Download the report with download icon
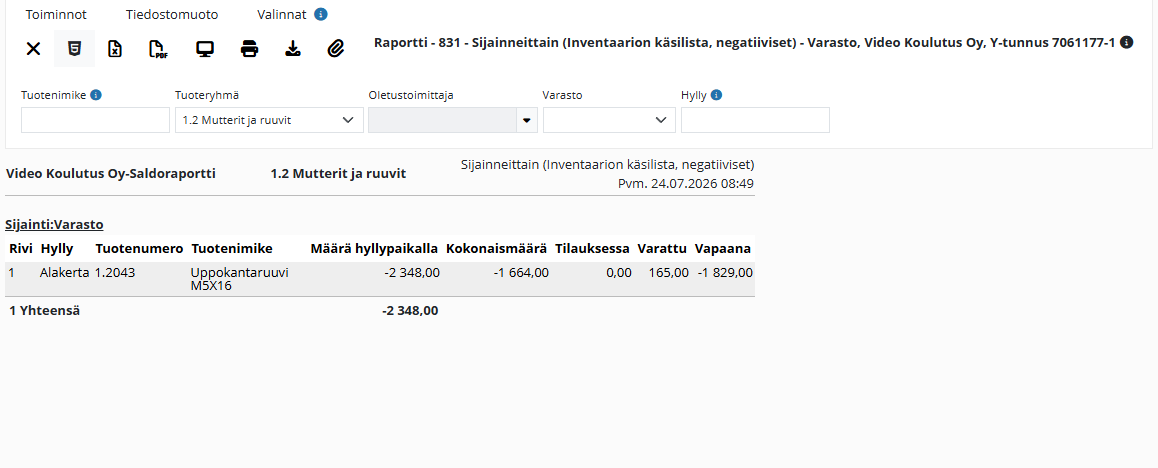1158x468 pixels. click(293, 49)
